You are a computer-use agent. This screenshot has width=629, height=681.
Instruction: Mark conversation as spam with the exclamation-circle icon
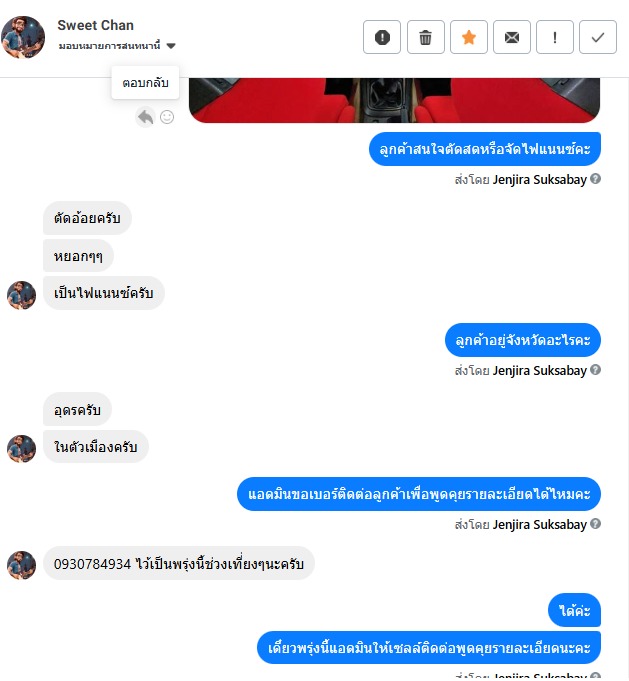coord(382,37)
